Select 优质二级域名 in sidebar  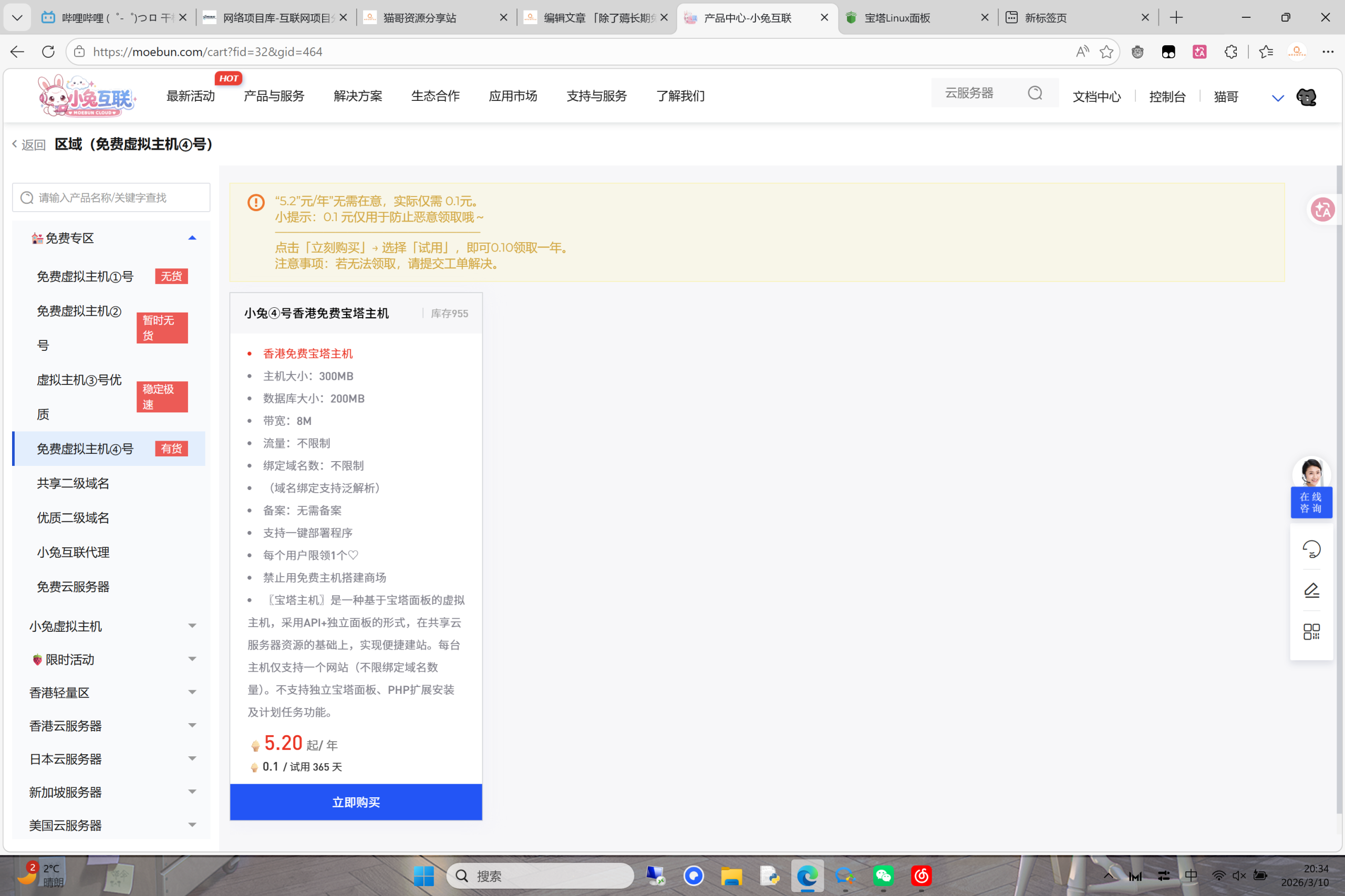73,518
